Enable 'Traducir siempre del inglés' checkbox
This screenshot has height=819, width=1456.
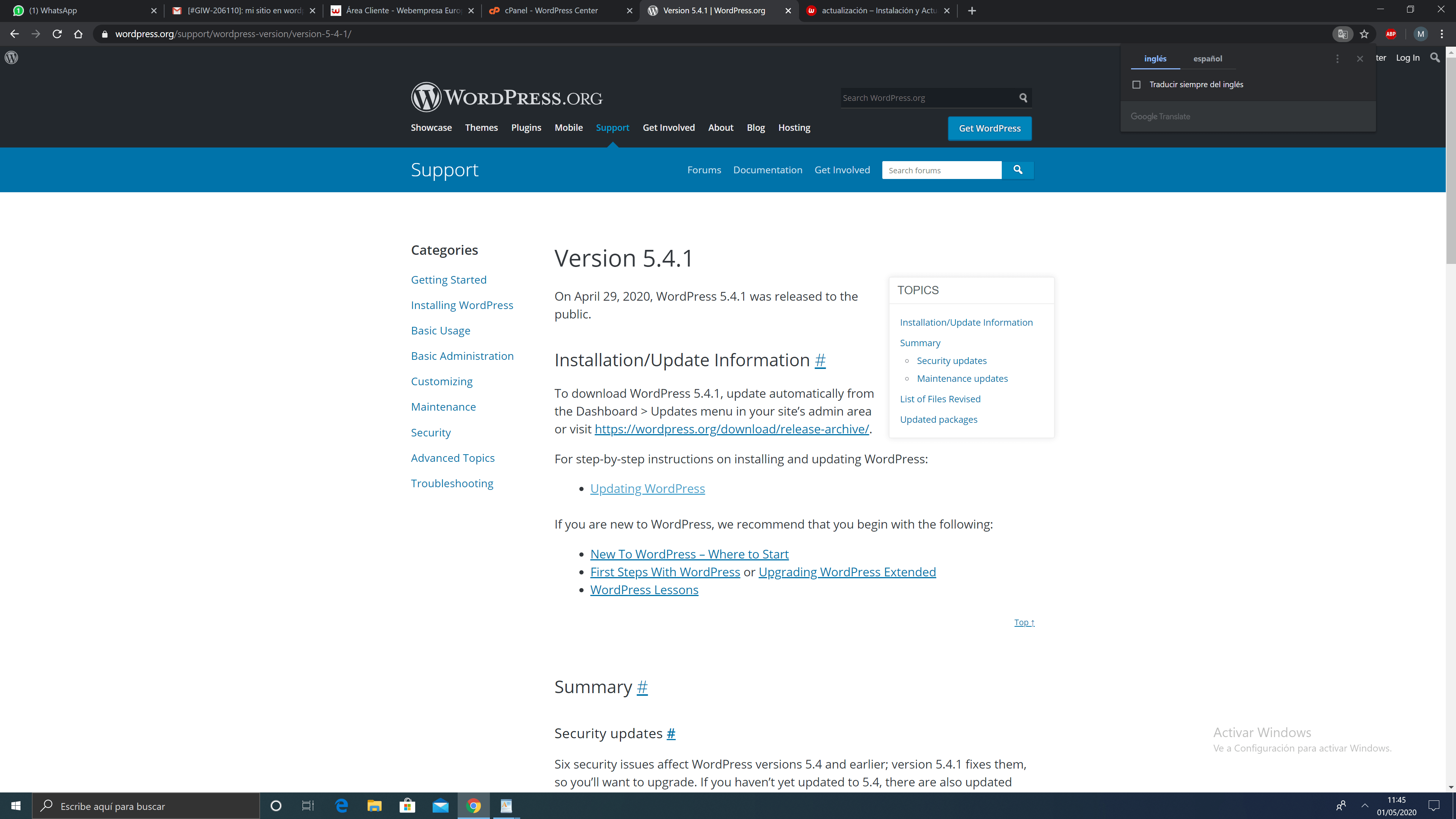pyautogui.click(x=1136, y=85)
